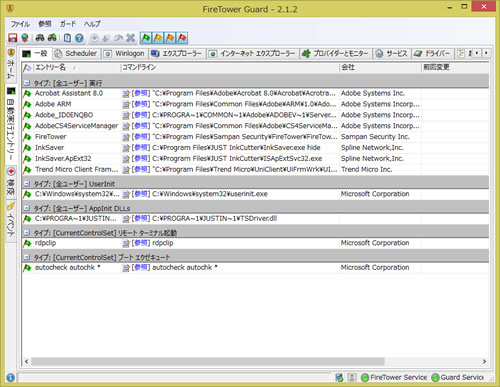This screenshot has width=500, height=387.
Task: Collapse the [全ユーザー] AppInit DLLs group
Action: tap(27, 208)
